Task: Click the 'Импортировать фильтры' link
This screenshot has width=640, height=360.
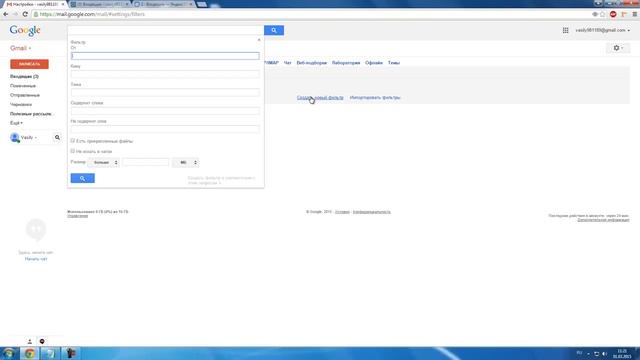Action: pos(375,98)
